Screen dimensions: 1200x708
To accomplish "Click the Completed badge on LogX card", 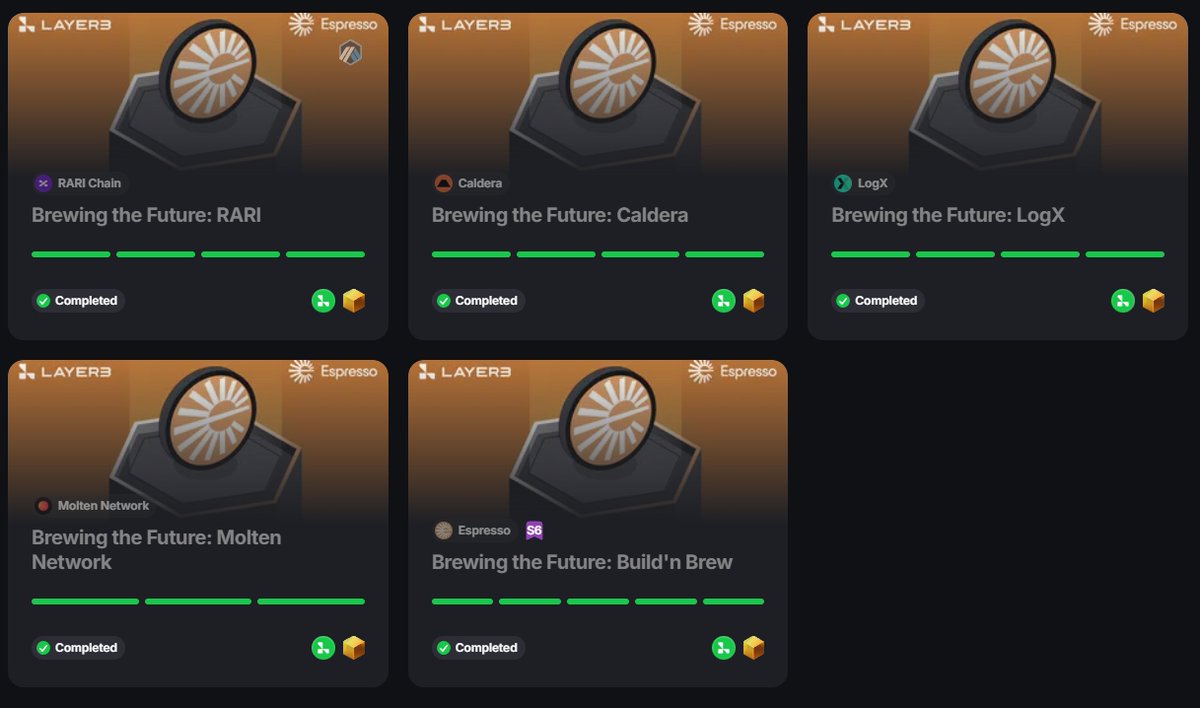I will tap(878, 300).
